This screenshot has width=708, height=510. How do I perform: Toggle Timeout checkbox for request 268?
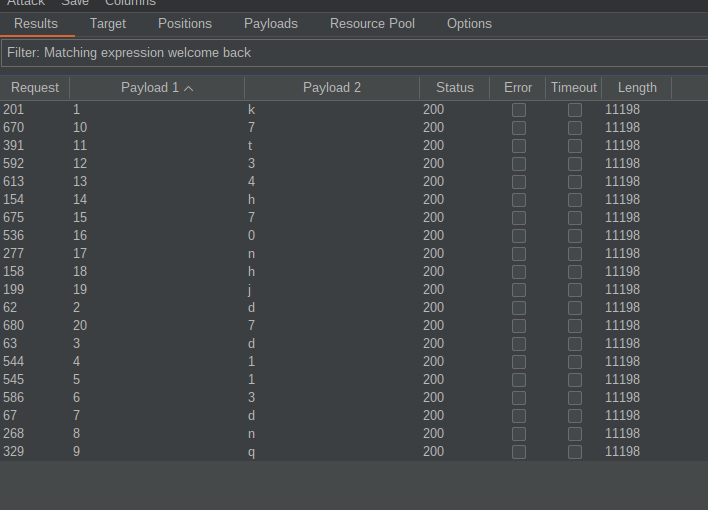point(575,434)
